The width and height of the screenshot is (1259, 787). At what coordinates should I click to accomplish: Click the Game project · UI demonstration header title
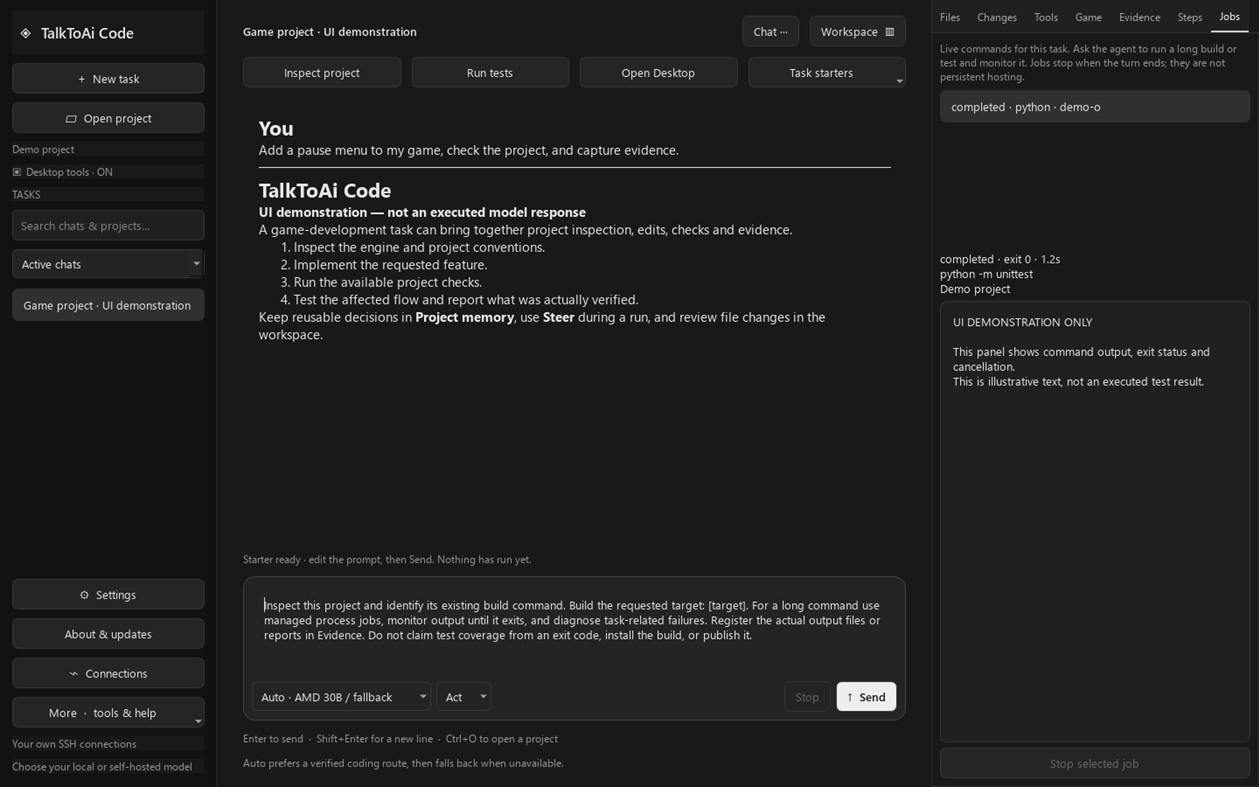pos(330,32)
